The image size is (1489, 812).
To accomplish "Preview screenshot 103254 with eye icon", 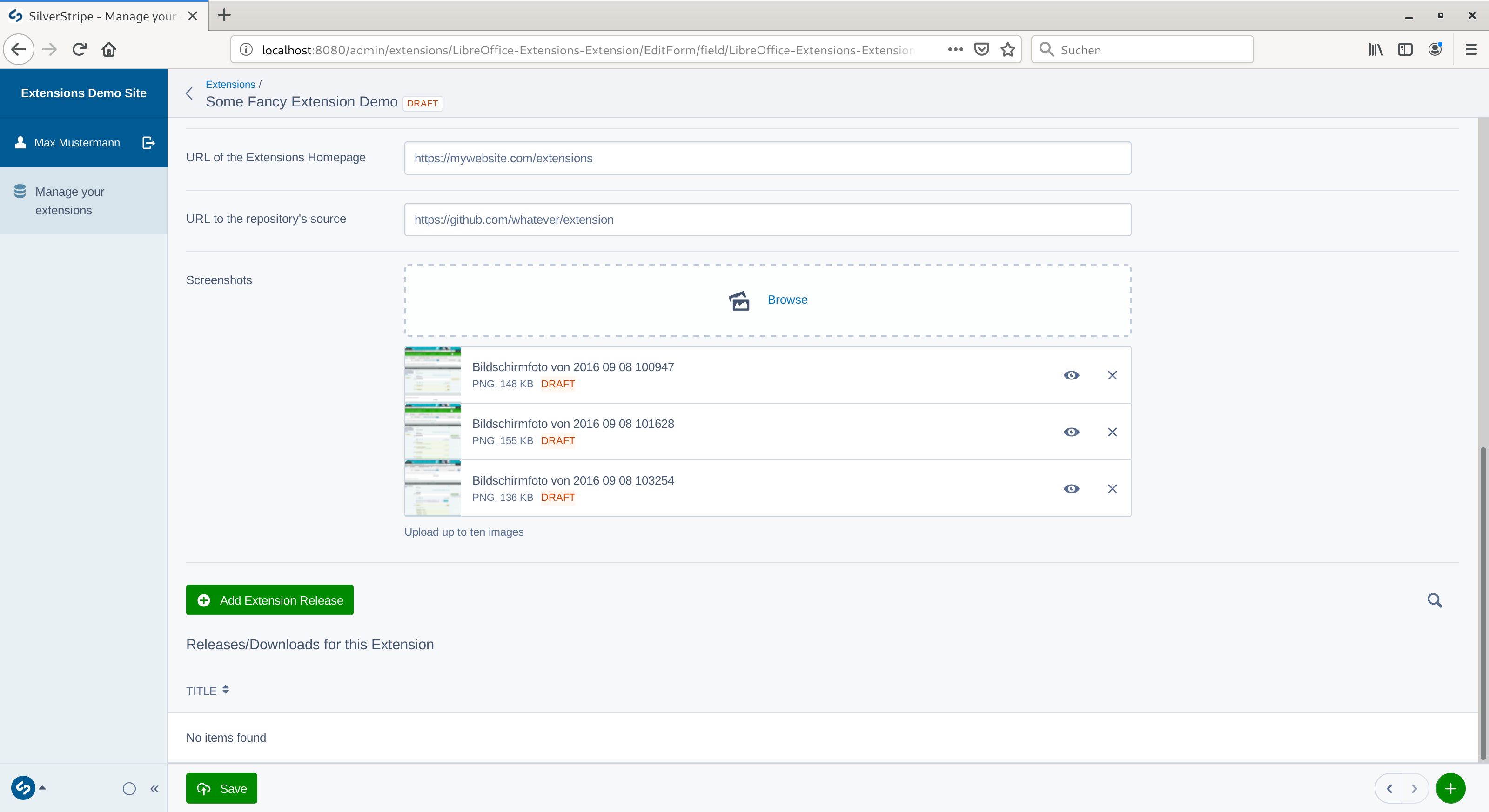I will (1071, 489).
